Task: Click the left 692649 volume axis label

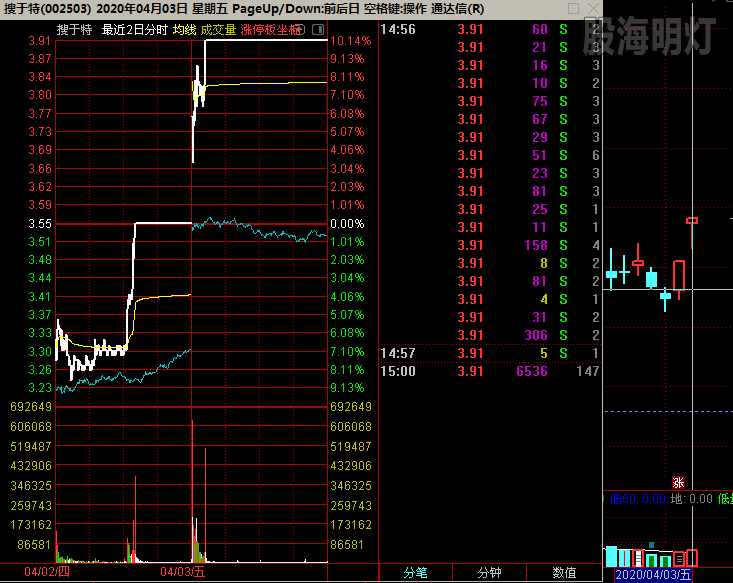Action: tap(31, 407)
